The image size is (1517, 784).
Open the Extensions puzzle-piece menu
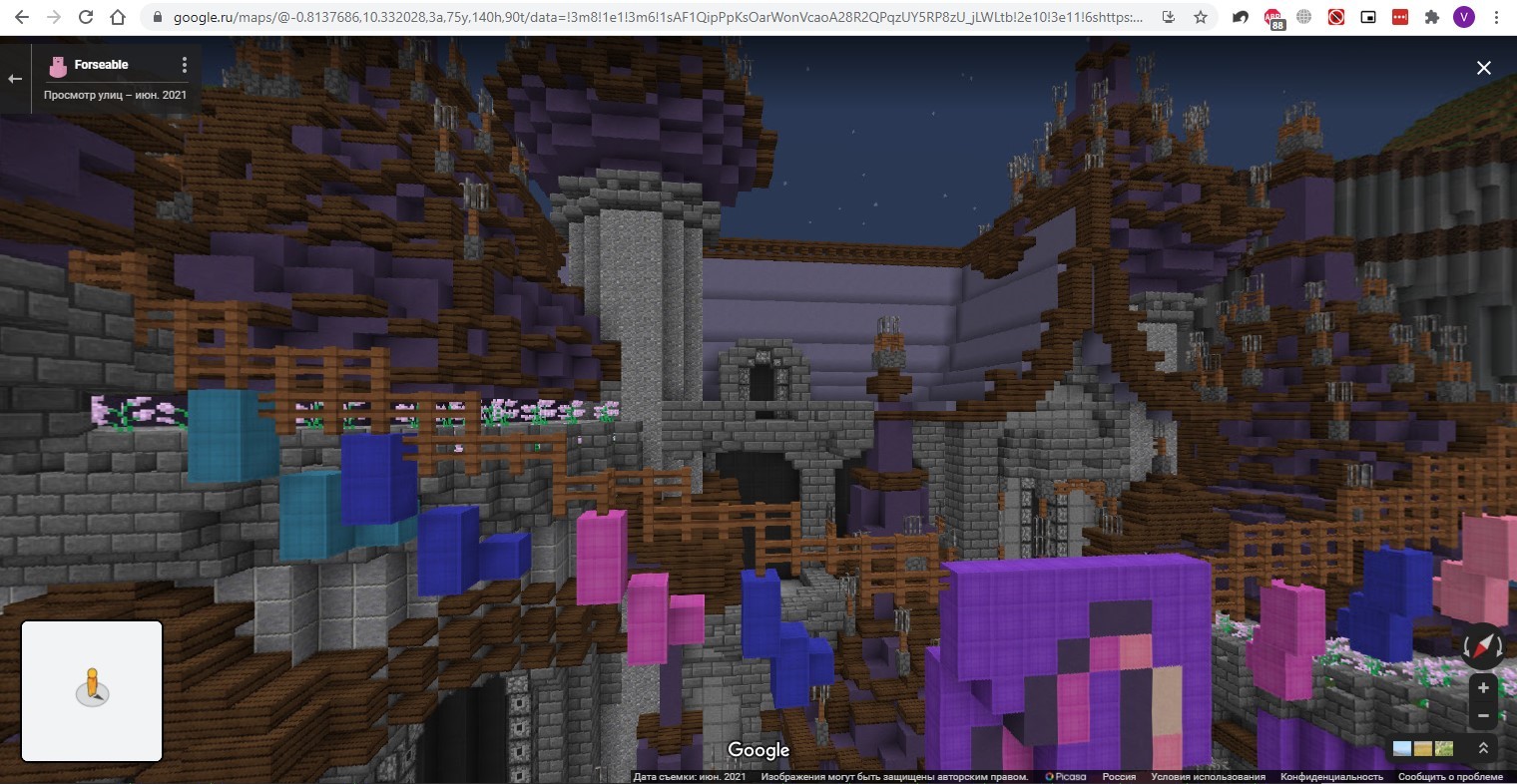1432,18
